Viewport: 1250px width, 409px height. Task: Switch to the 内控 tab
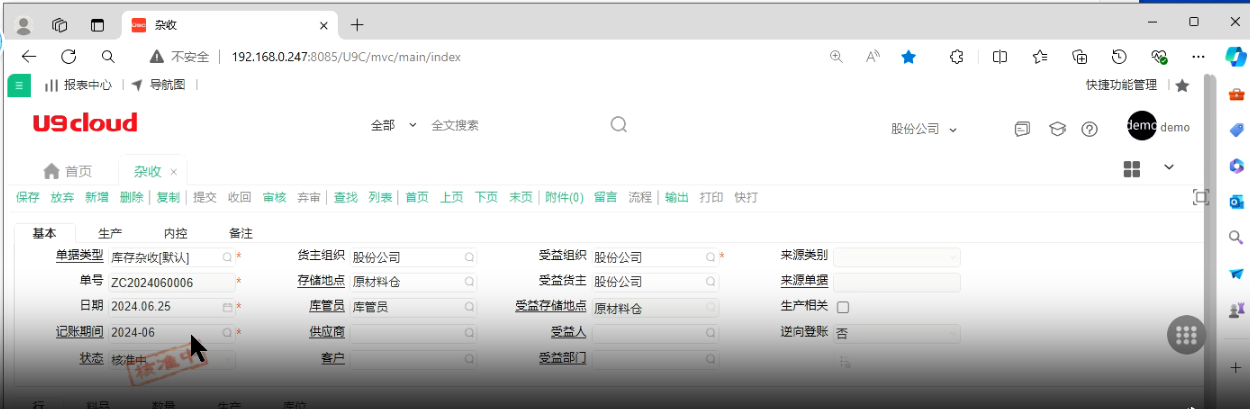(175, 233)
